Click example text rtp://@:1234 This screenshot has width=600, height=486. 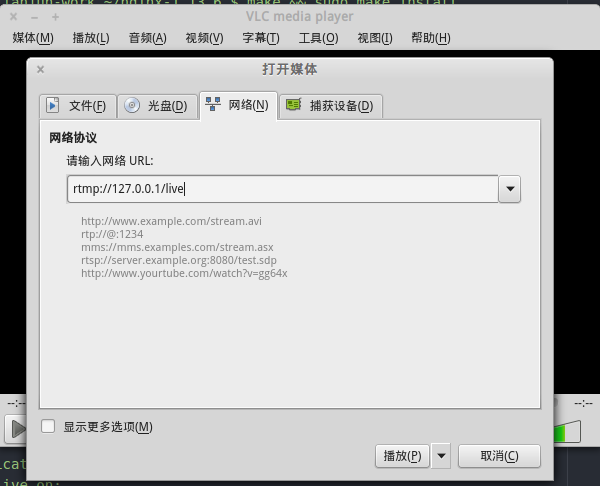pyautogui.click(x=112, y=234)
